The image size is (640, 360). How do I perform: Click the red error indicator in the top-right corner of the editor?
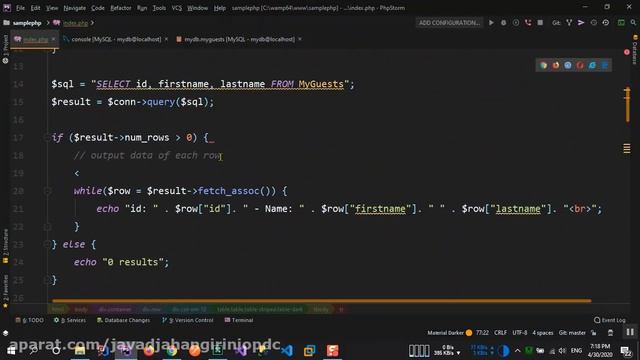pyautogui.click(x=627, y=52)
